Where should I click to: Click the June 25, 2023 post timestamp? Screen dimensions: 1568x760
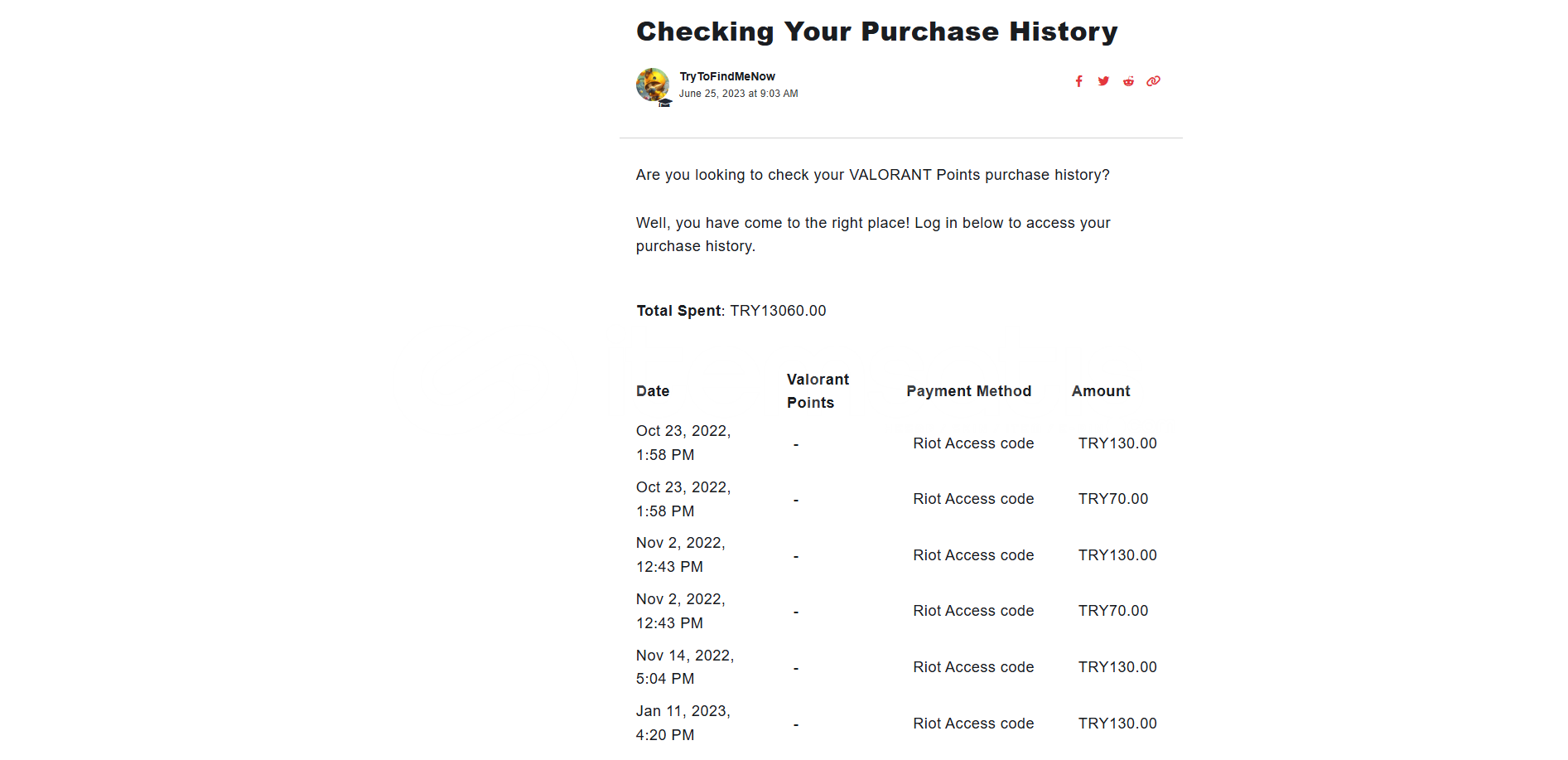(x=738, y=94)
